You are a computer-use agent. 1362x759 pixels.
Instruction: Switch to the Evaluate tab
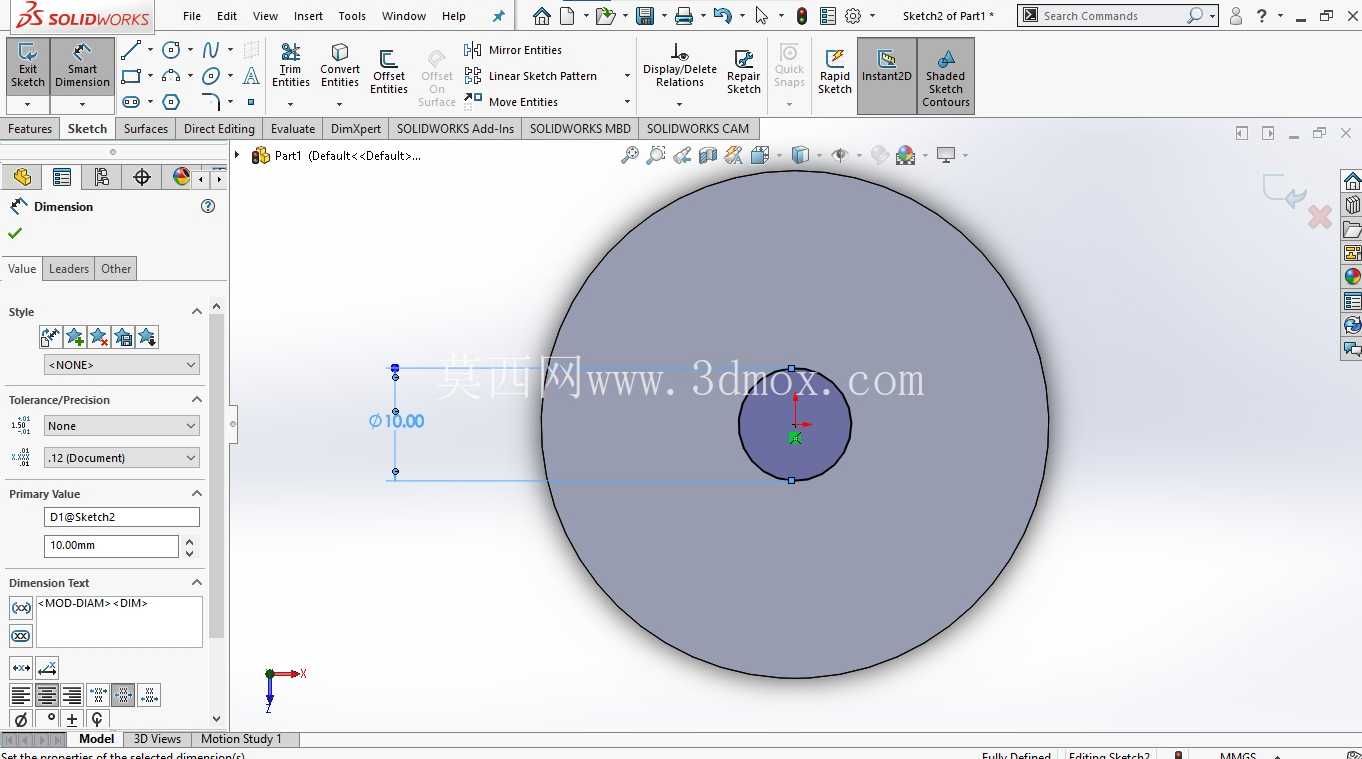(293, 129)
